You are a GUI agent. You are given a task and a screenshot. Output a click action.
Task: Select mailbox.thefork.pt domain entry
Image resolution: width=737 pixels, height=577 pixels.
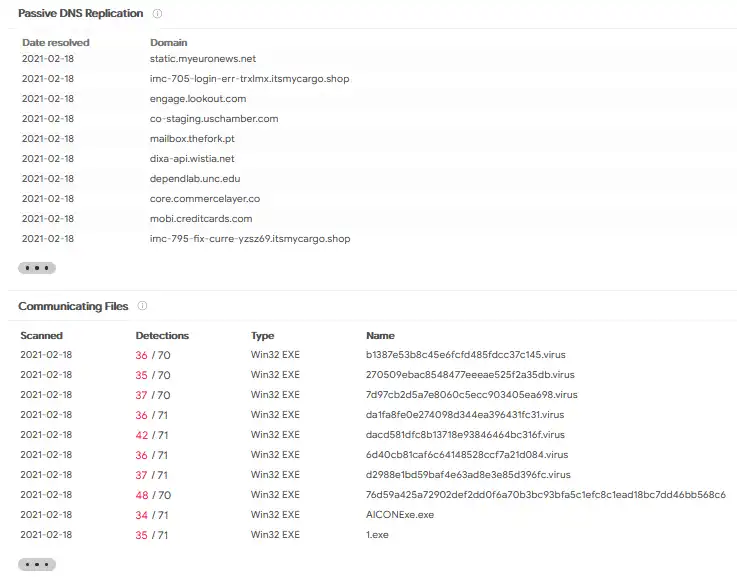[x=192, y=139]
